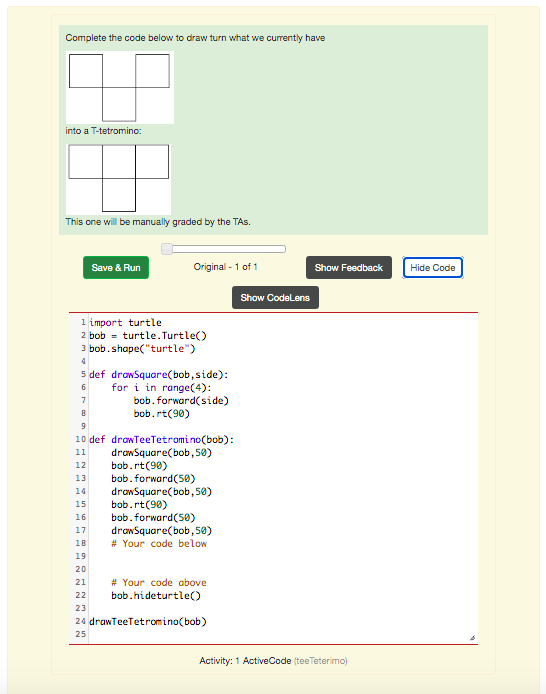Click final 'drawTeeTetromino(bob)' call on line 24
Image resolution: width=546 pixels, height=694 pixels.
(x=148, y=621)
